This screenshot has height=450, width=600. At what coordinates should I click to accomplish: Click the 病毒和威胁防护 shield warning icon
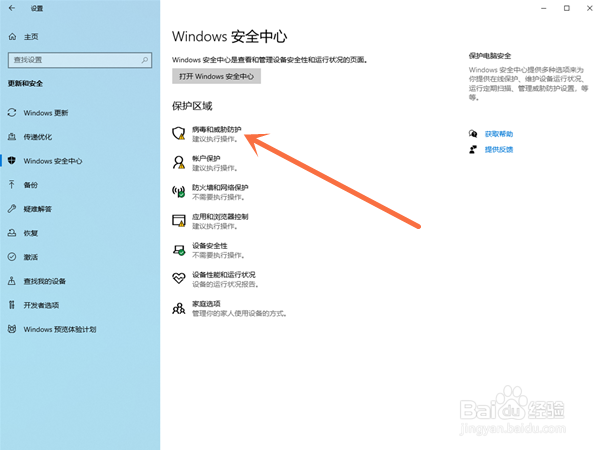[178, 134]
